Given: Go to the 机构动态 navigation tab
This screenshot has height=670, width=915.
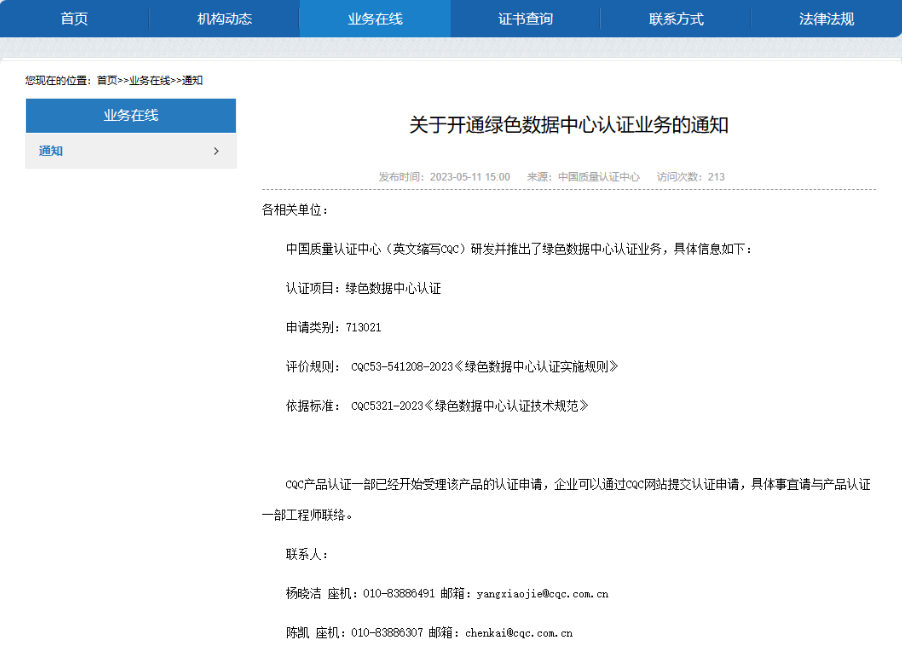Looking at the screenshot, I should [x=224, y=19].
